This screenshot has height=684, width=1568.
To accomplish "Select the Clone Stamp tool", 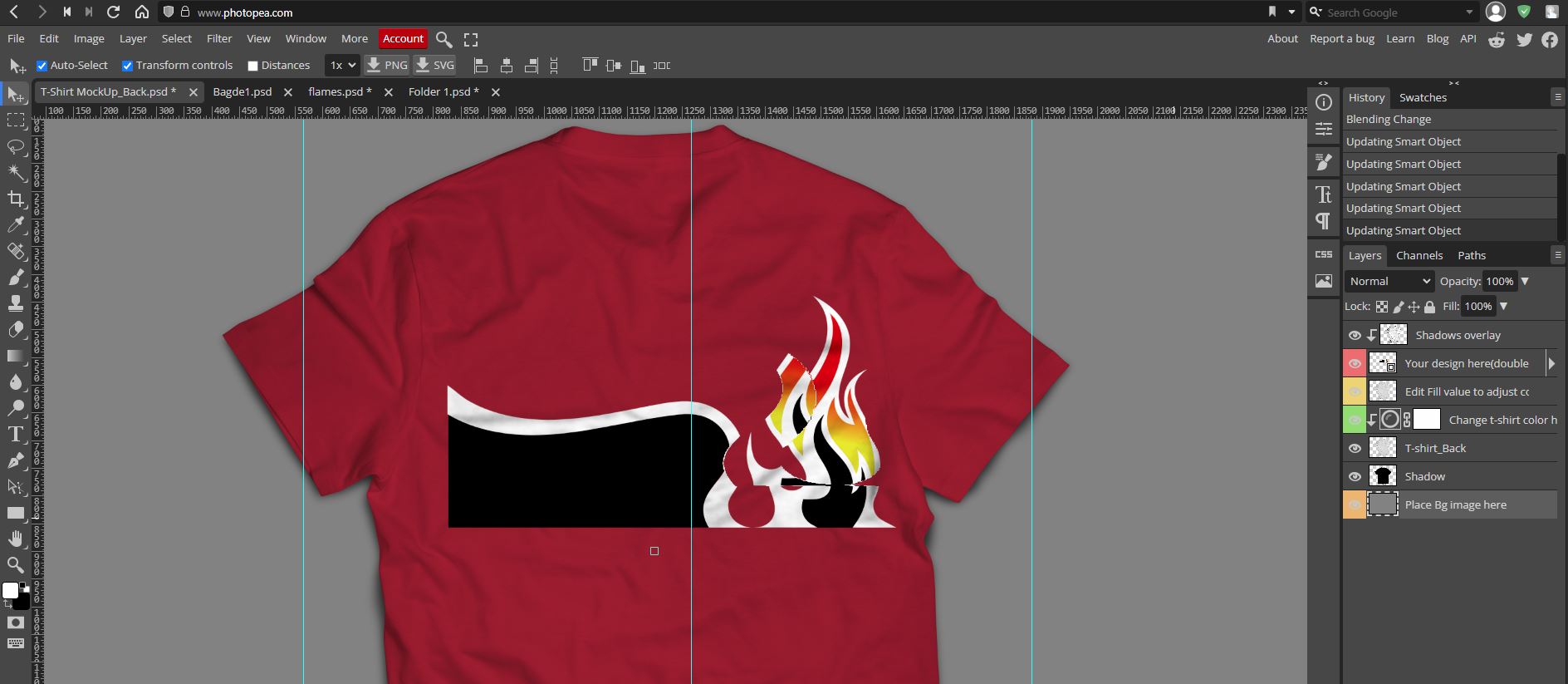I will (x=16, y=303).
